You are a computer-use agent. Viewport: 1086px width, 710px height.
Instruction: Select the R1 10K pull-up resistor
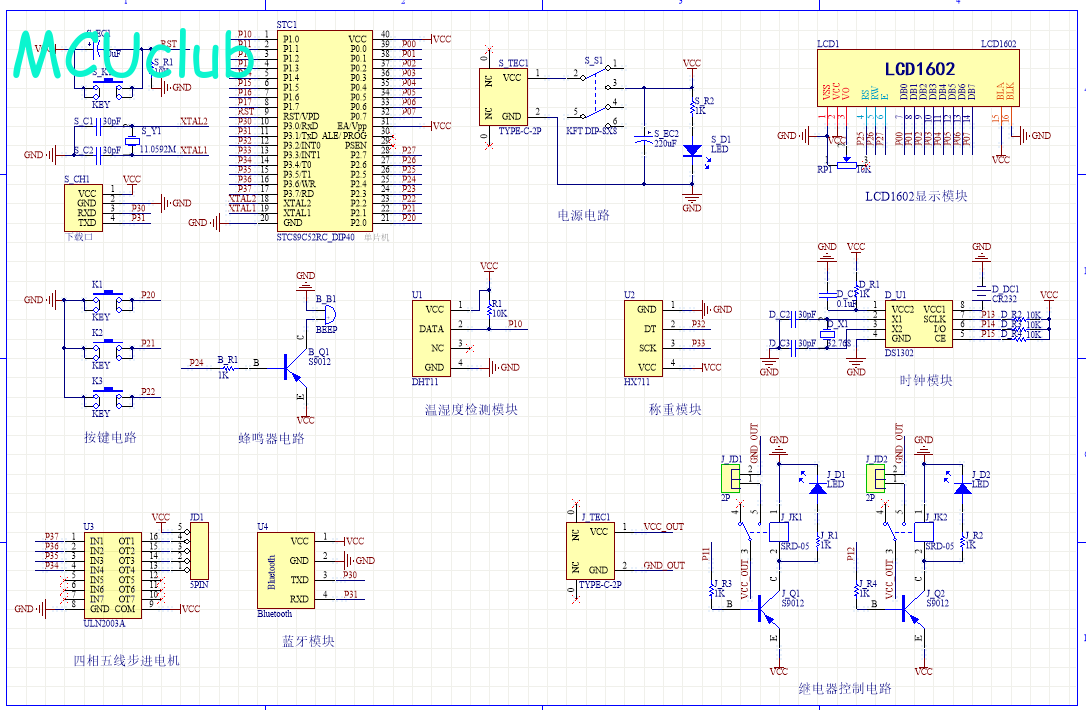(x=489, y=309)
